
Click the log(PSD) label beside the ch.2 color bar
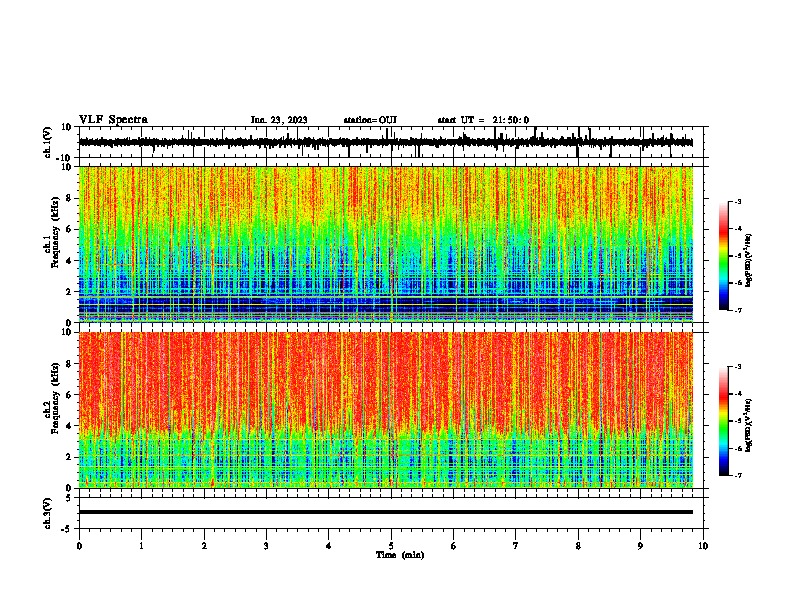pyautogui.click(x=748, y=425)
